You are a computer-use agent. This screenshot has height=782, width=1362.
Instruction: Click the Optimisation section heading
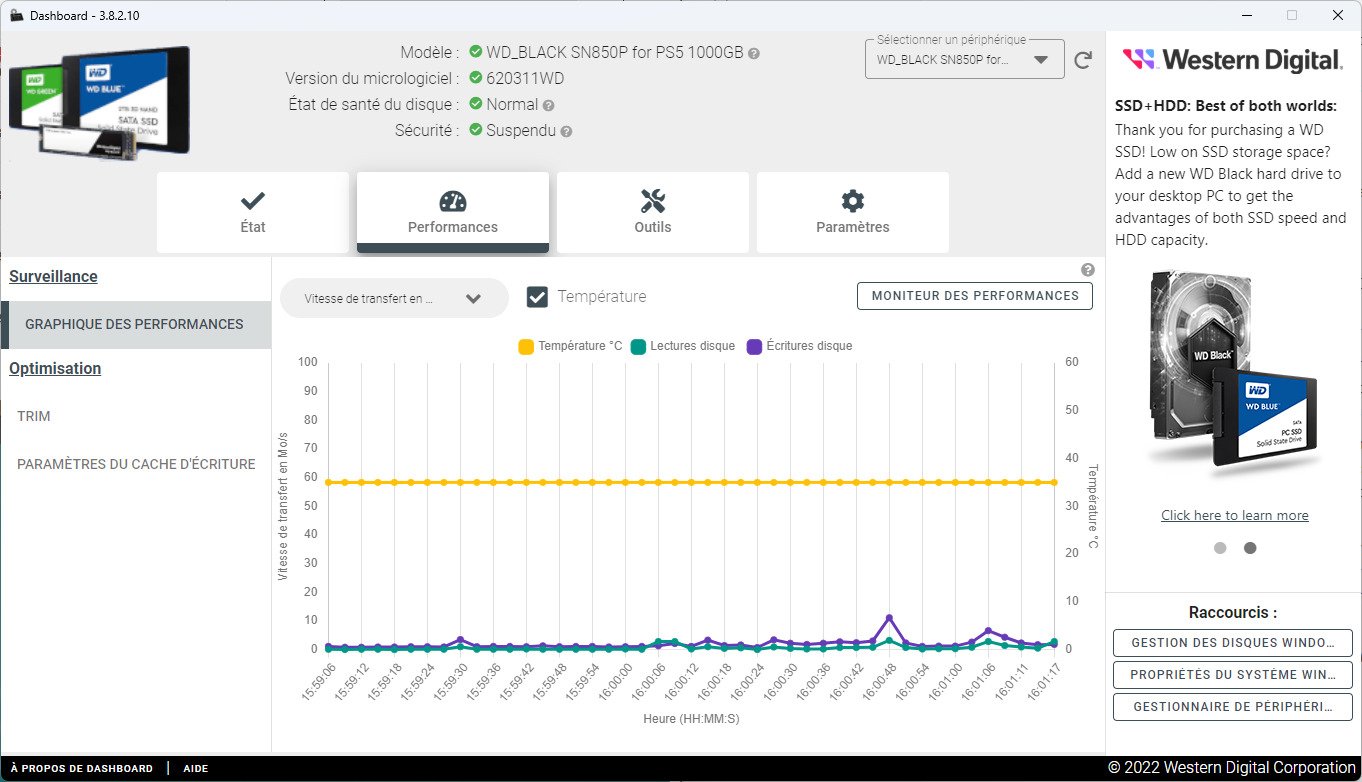[x=55, y=369]
